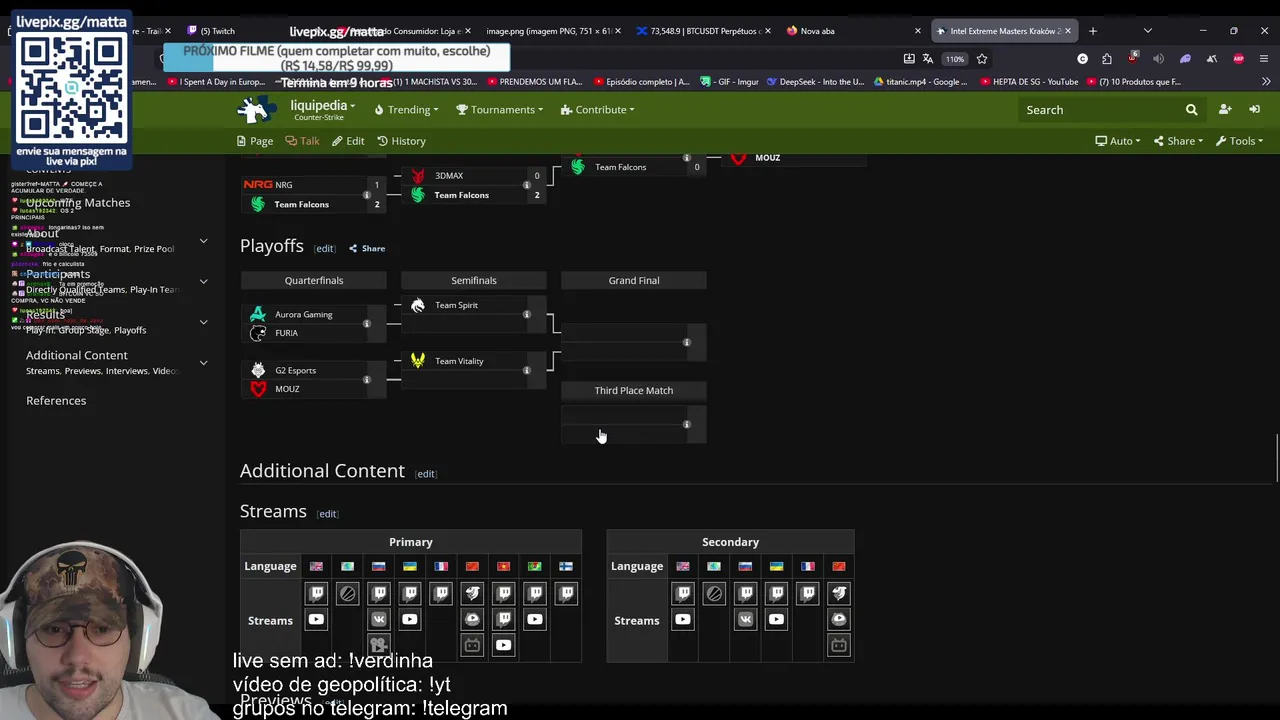Open French Twitch stream in Primary table
This screenshot has height=720, width=1280.
point(441,594)
